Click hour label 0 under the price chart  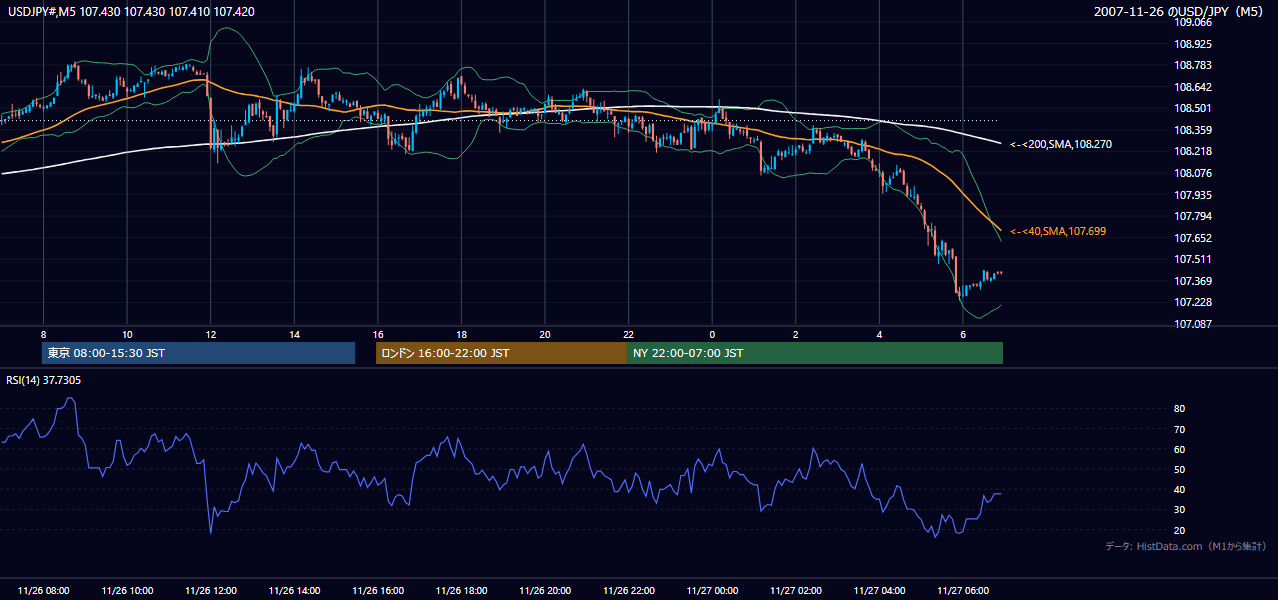712,334
